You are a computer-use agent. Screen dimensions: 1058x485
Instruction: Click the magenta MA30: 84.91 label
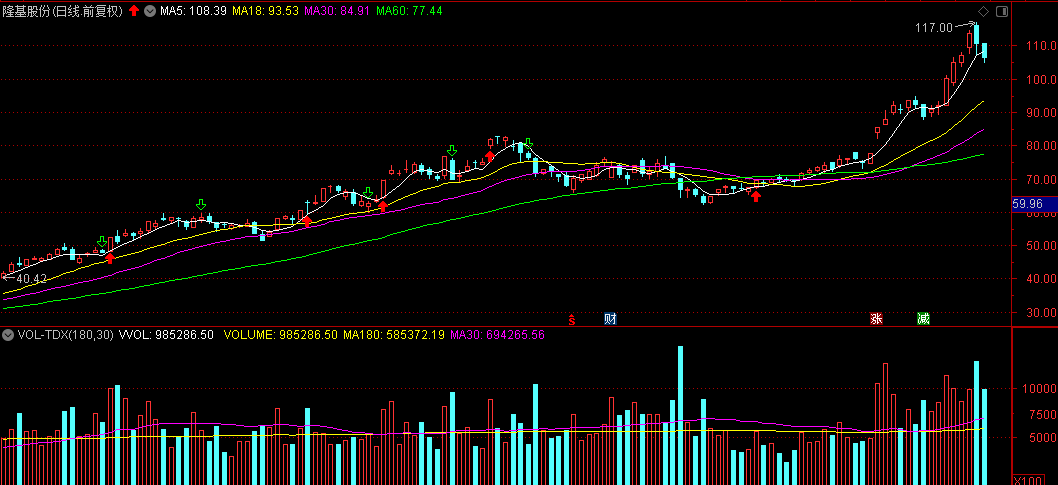(337, 11)
